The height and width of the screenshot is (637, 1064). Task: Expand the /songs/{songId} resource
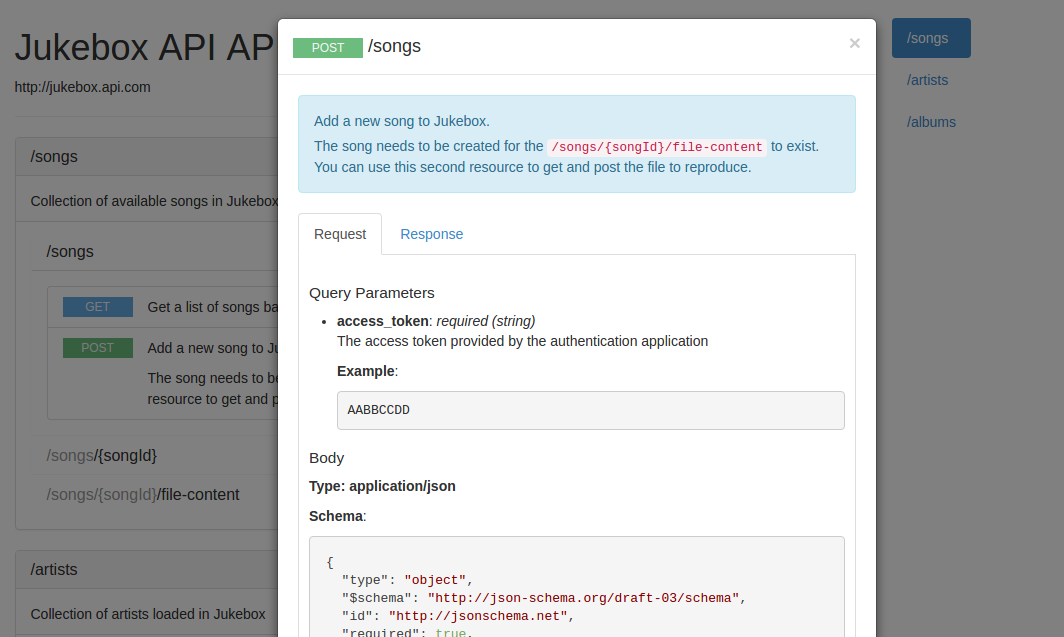pos(102,455)
